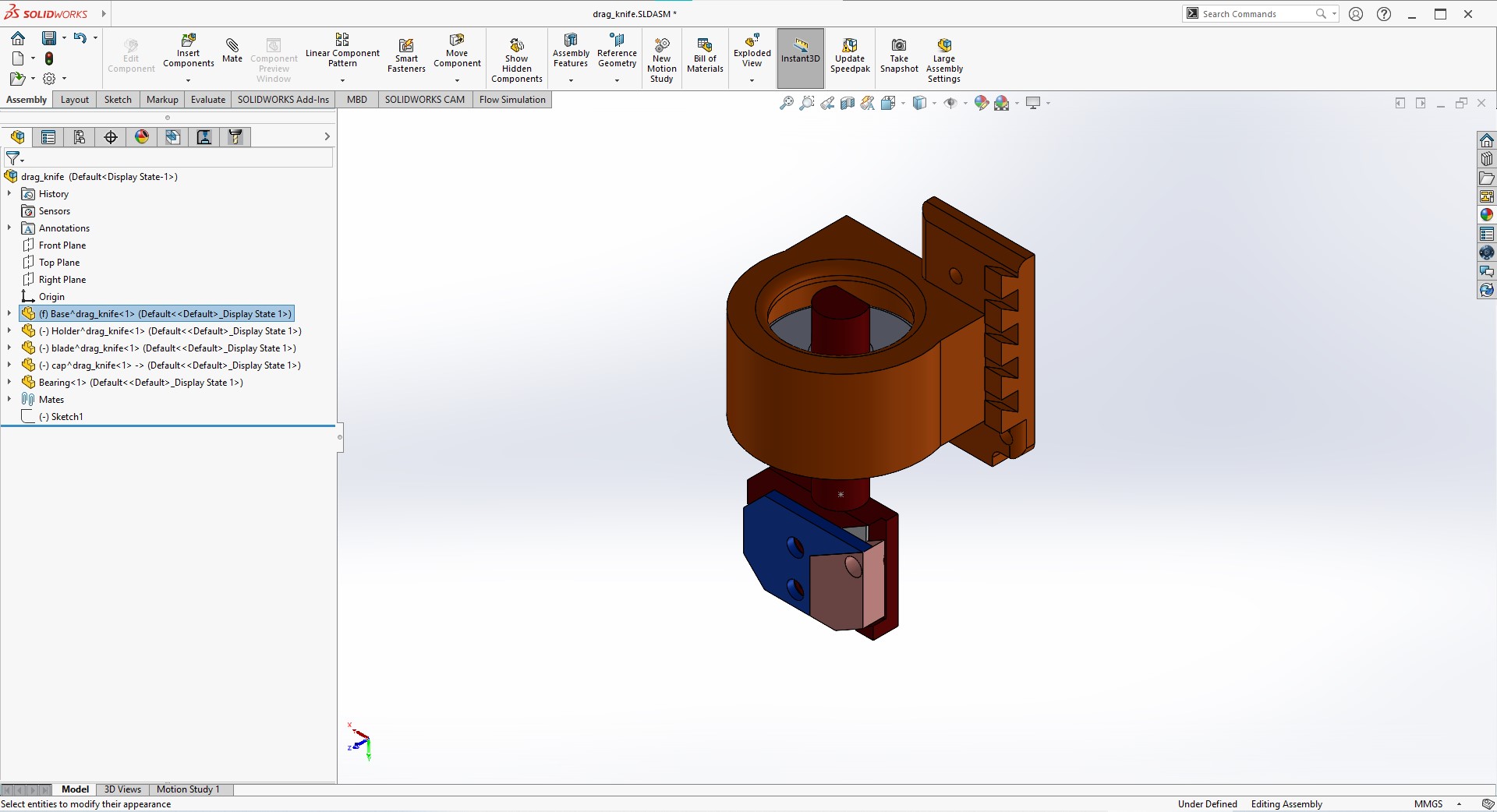Switch to the Evaluate tab
Image resolution: width=1497 pixels, height=812 pixels.
207,100
